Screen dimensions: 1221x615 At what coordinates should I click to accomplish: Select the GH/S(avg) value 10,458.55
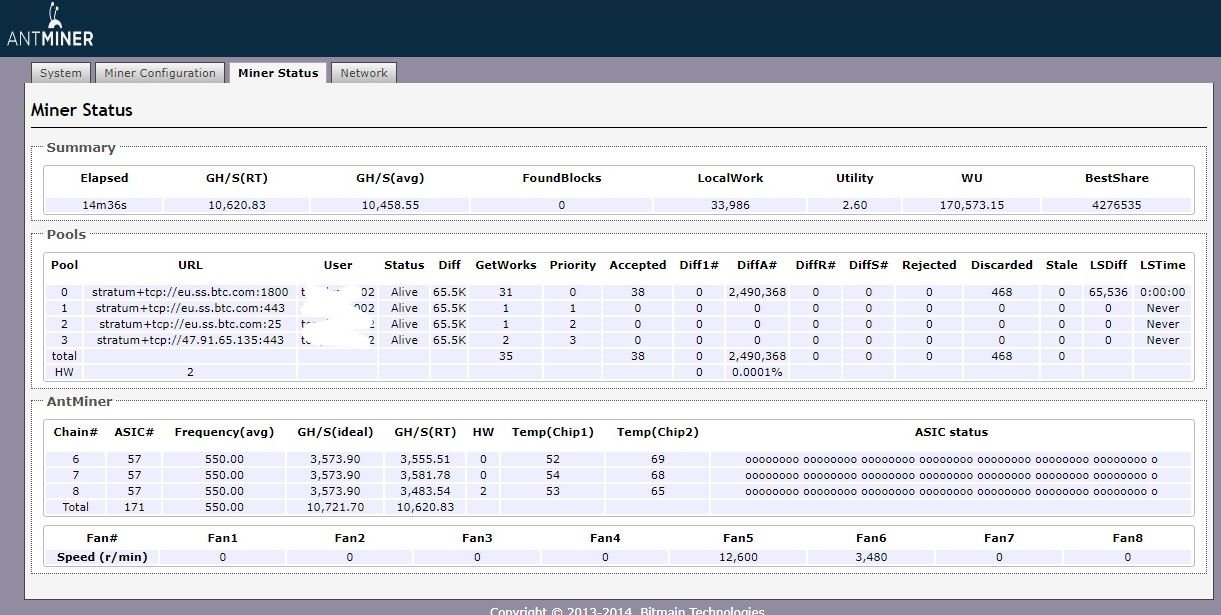pyautogui.click(x=390, y=205)
